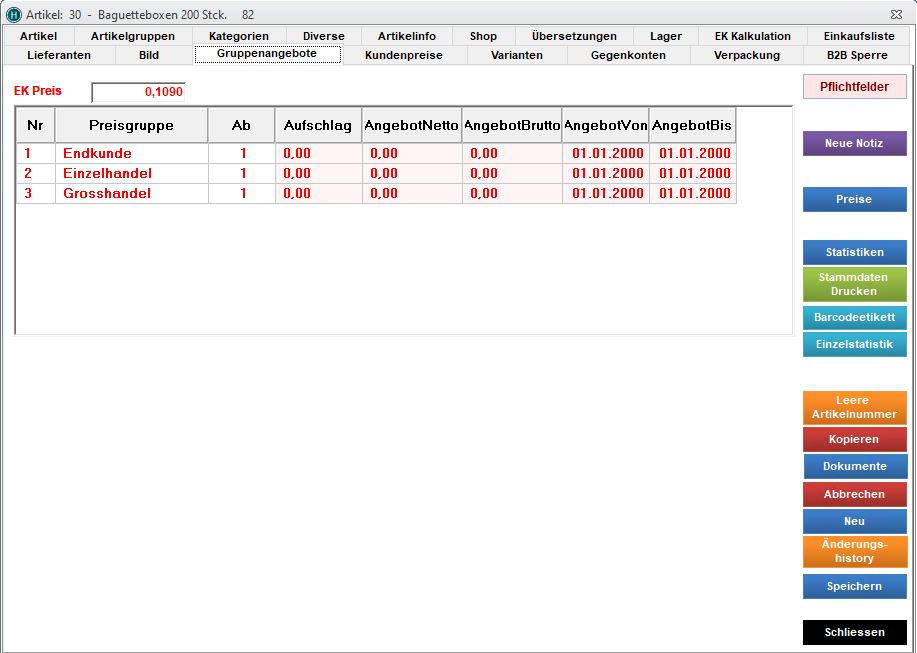Click AngebotBis date for Grosshandel
917x653 pixels.
tap(694, 194)
